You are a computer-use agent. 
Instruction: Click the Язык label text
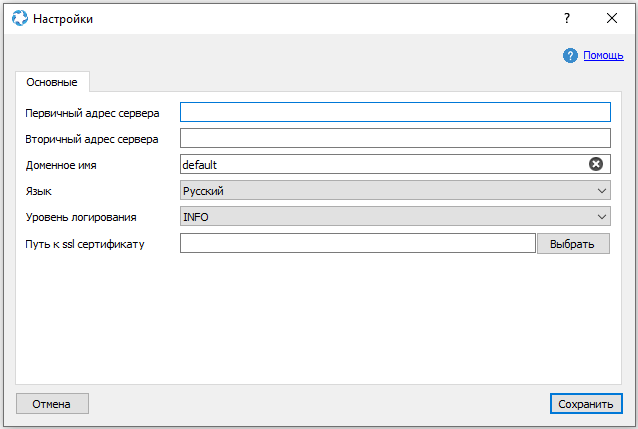(x=38, y=190)
